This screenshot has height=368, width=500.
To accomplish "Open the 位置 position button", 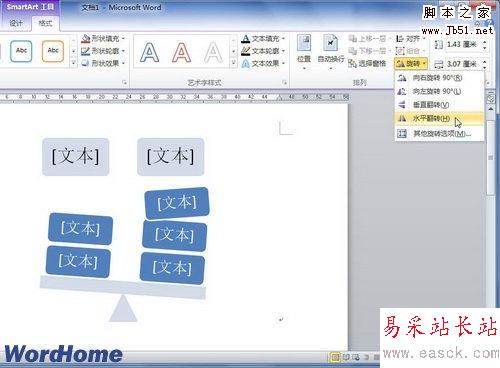I will pyautogui.click(x=304, y=52).
